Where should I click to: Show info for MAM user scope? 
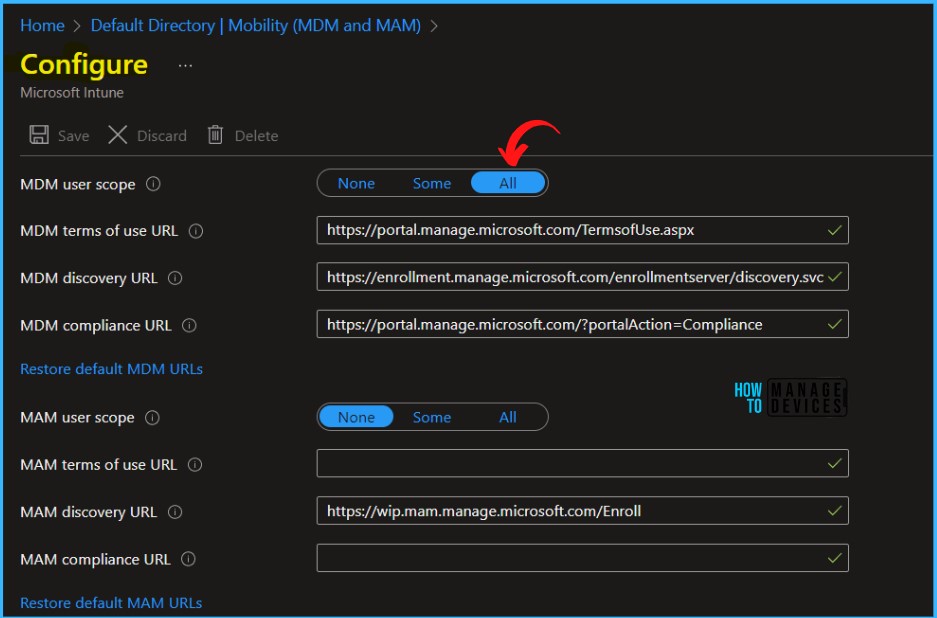coord(152,417)
